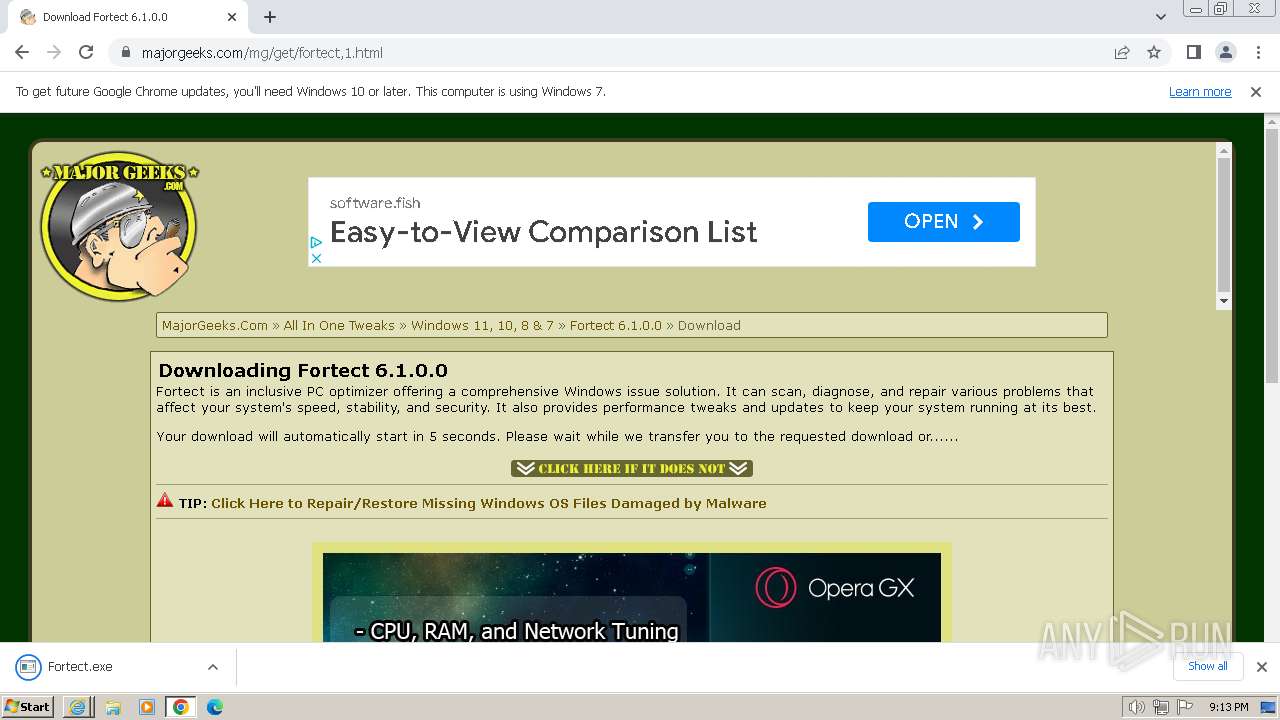Click the address bar URL field
Viewport: 1280px width, 720px height.
(x=620, y=52)
